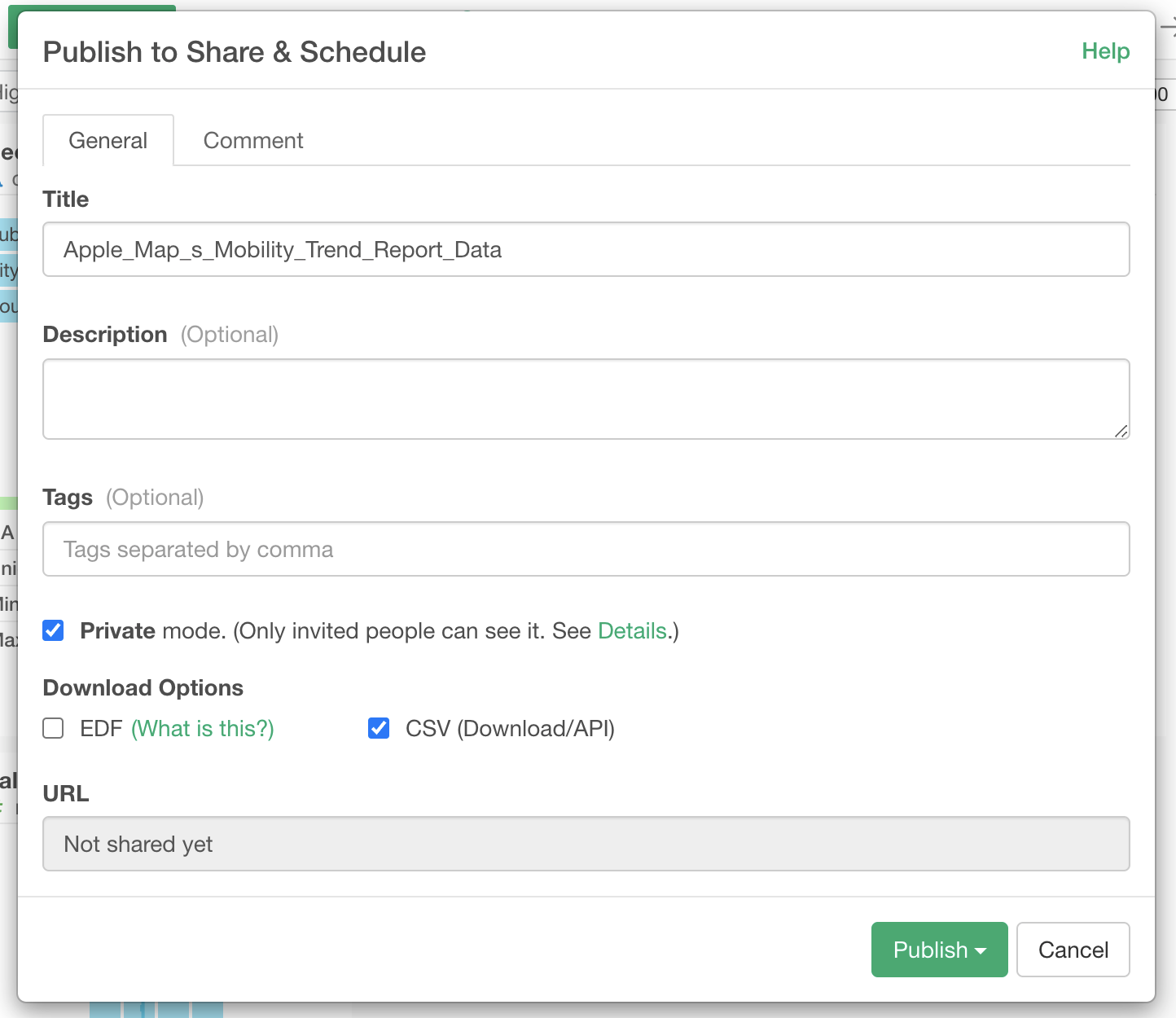This screenshot has width=1176, height=1018.
Task: Click the Title input field
Action: tap(586, 249)
